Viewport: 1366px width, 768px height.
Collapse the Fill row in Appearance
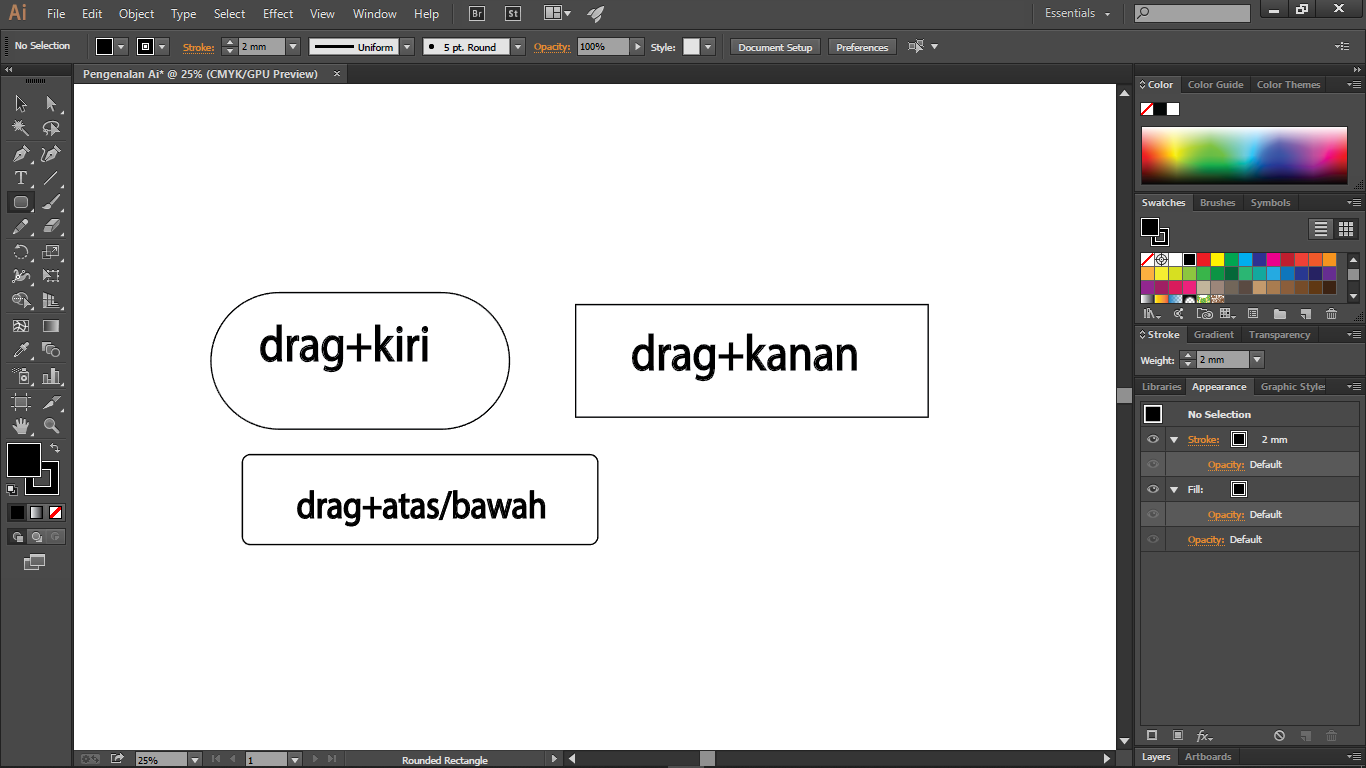point(1174,489)
